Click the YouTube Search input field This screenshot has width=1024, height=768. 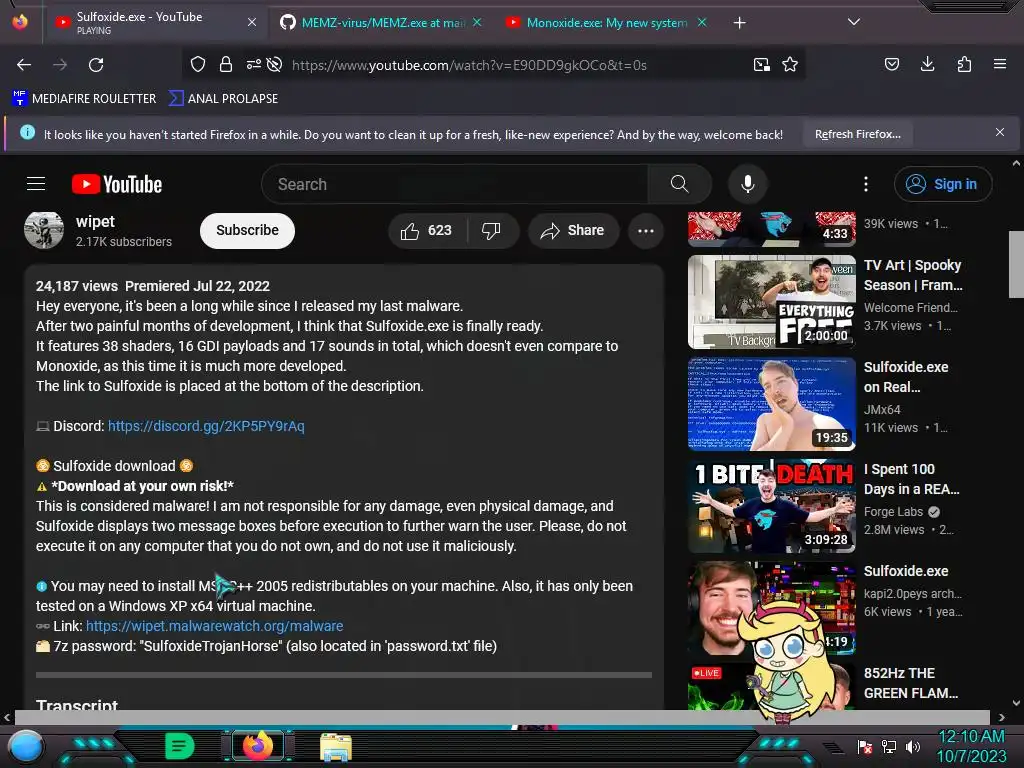point(455,184)
